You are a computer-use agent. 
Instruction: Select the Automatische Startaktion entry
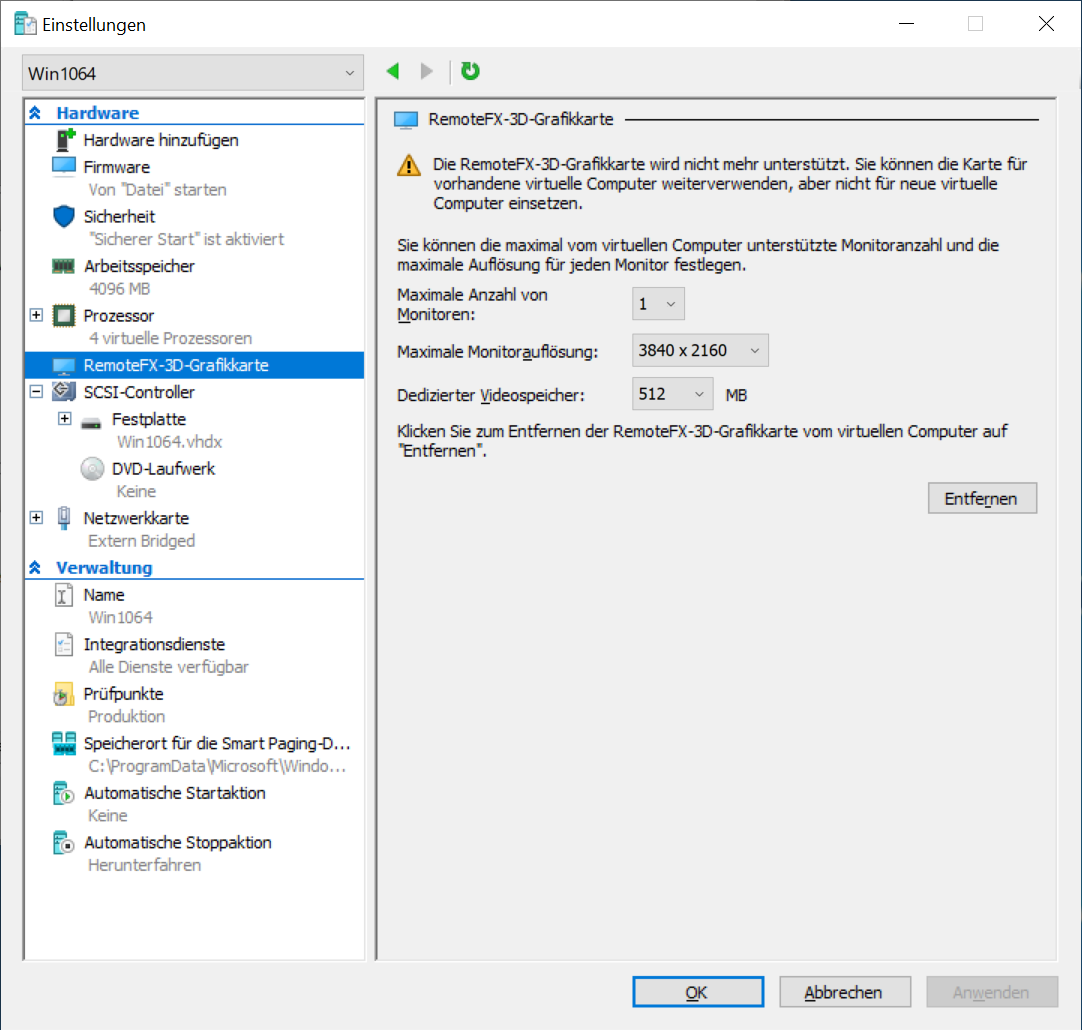click(175, 793)
